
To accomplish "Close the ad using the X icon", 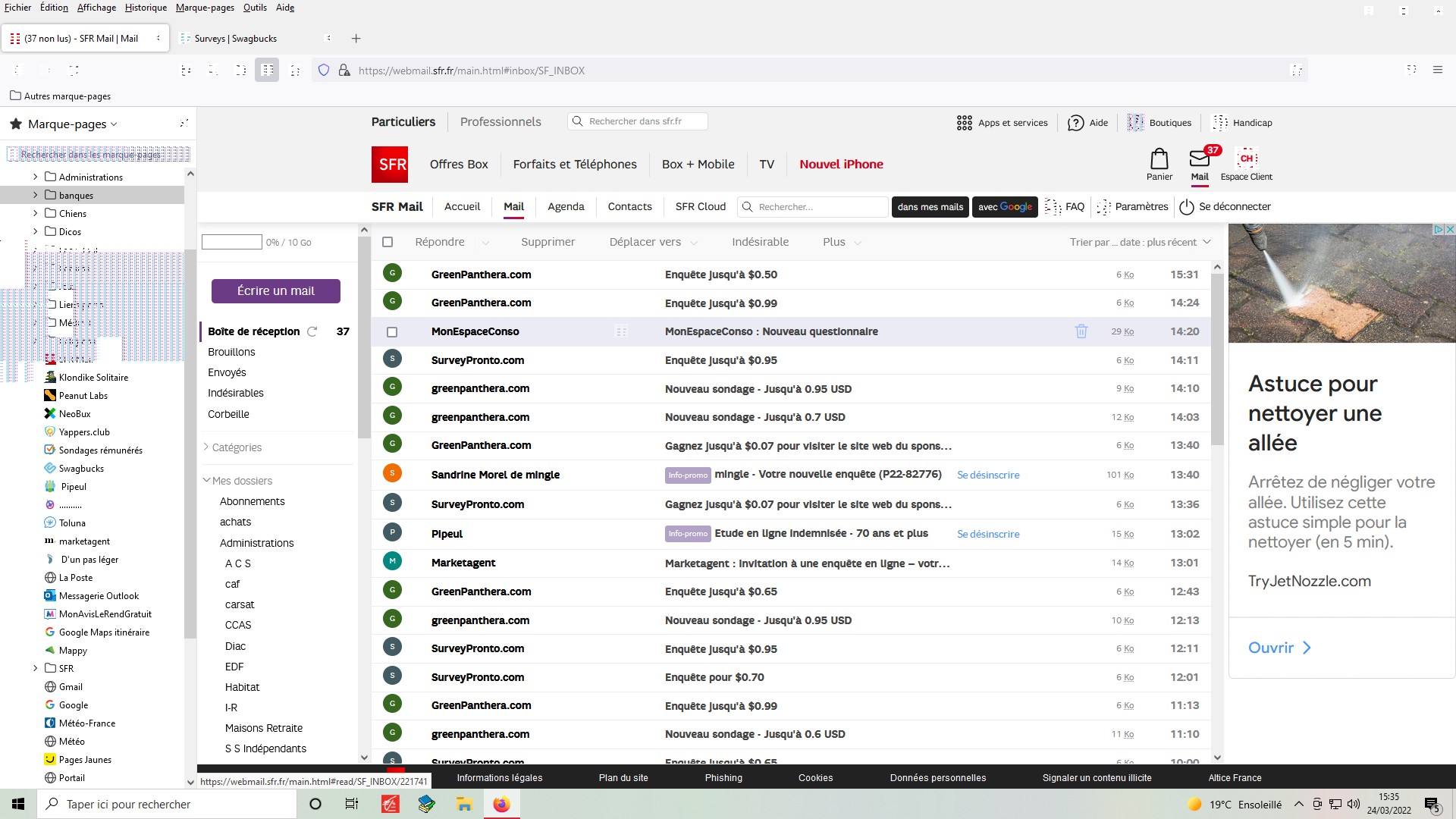I will 1449,229.
